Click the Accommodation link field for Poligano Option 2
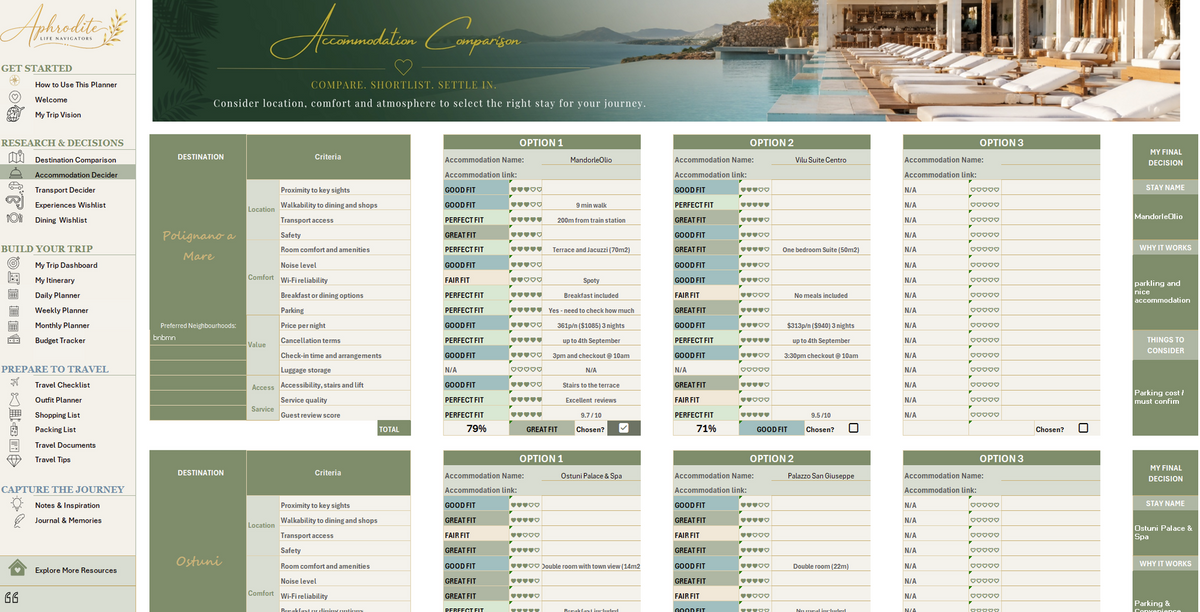Viewport: 1200px width, 612px height. click(x=821, y=174)
